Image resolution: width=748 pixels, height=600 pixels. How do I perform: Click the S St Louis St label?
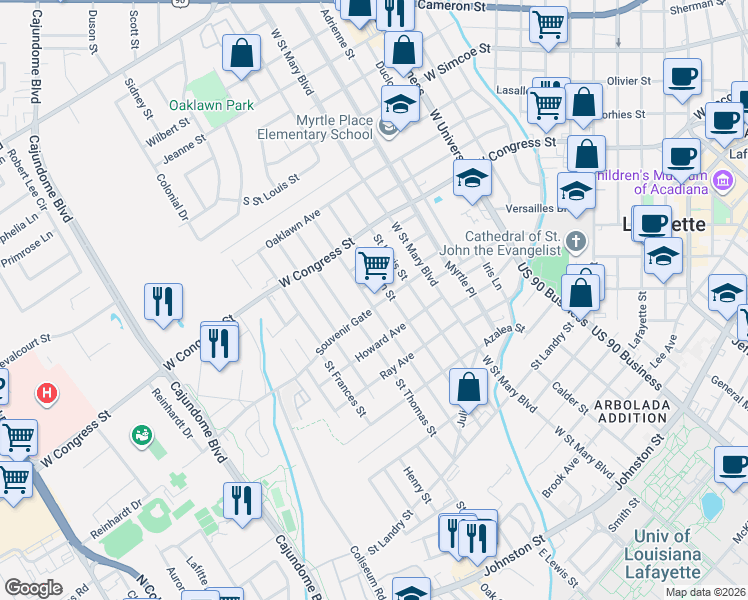click(271, 190)
